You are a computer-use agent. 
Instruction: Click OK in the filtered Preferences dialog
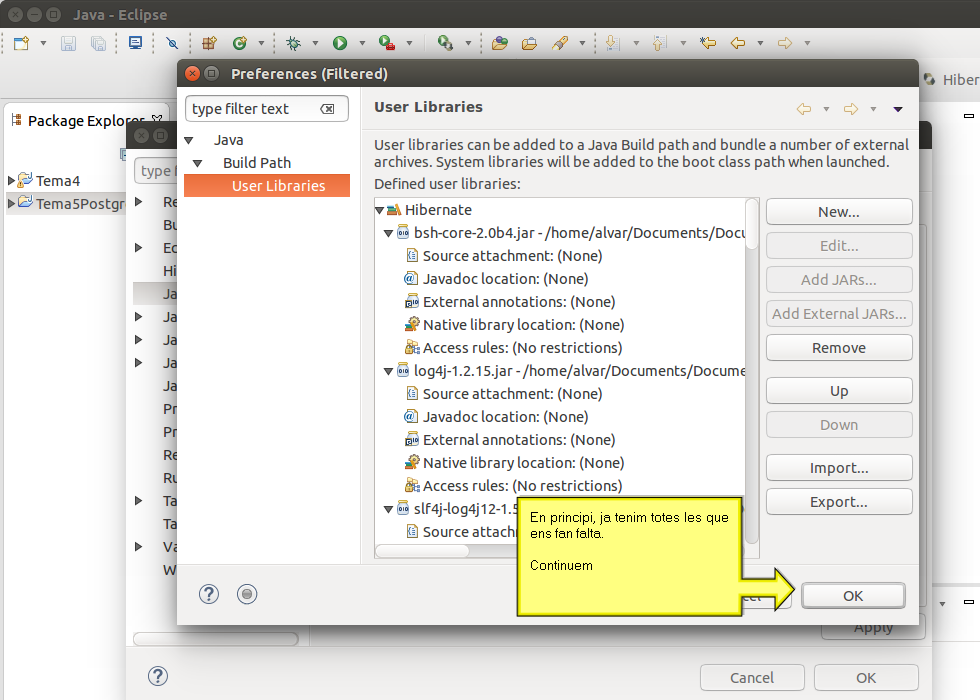[853, 596]
